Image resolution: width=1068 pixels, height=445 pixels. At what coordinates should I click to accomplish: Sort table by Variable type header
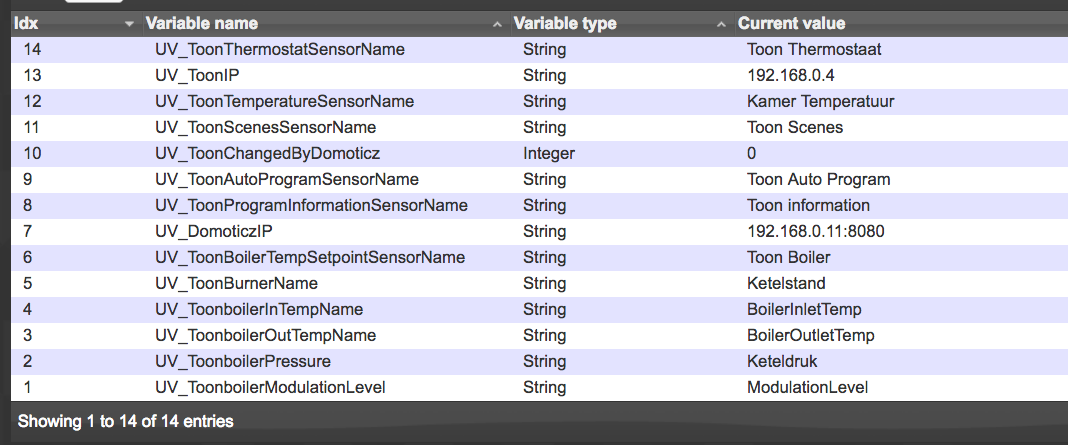point(621,24)
